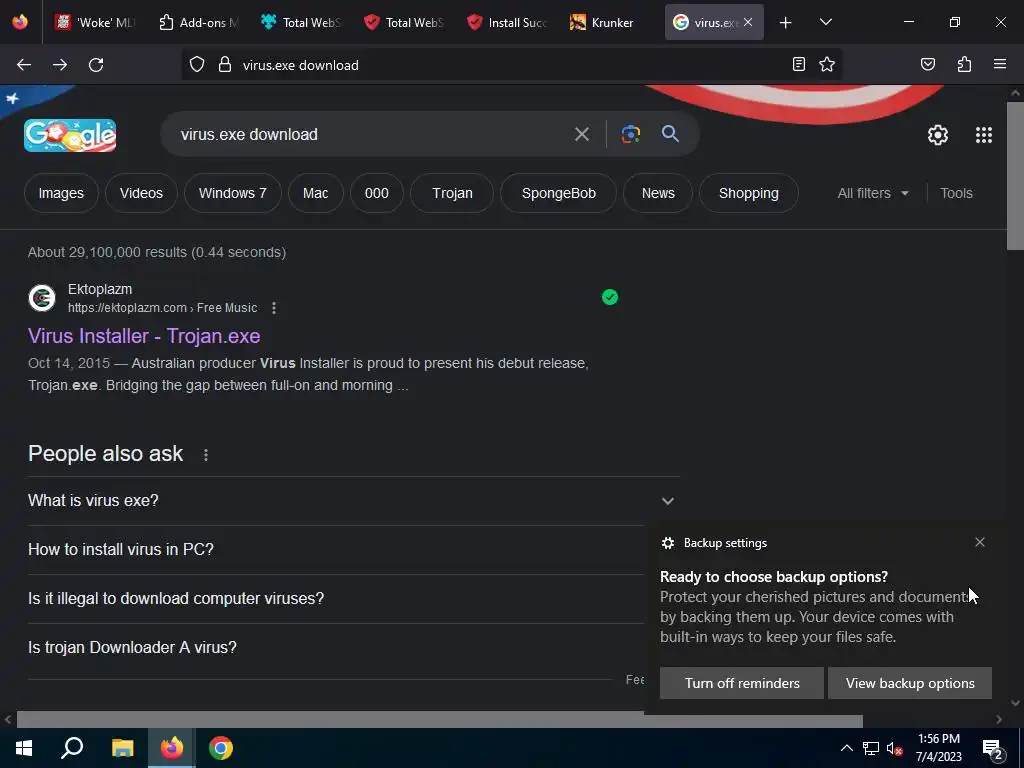Expand 'How to install virus in PC?'

pos(336,550)
